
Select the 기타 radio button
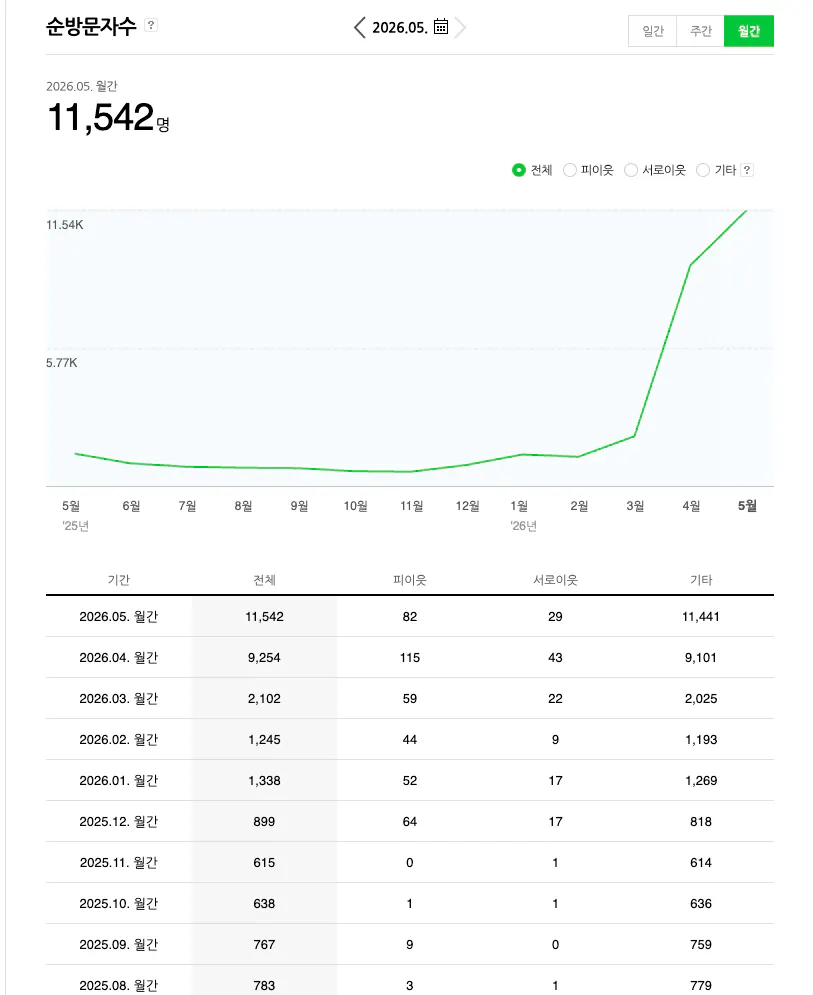(703, 170)
